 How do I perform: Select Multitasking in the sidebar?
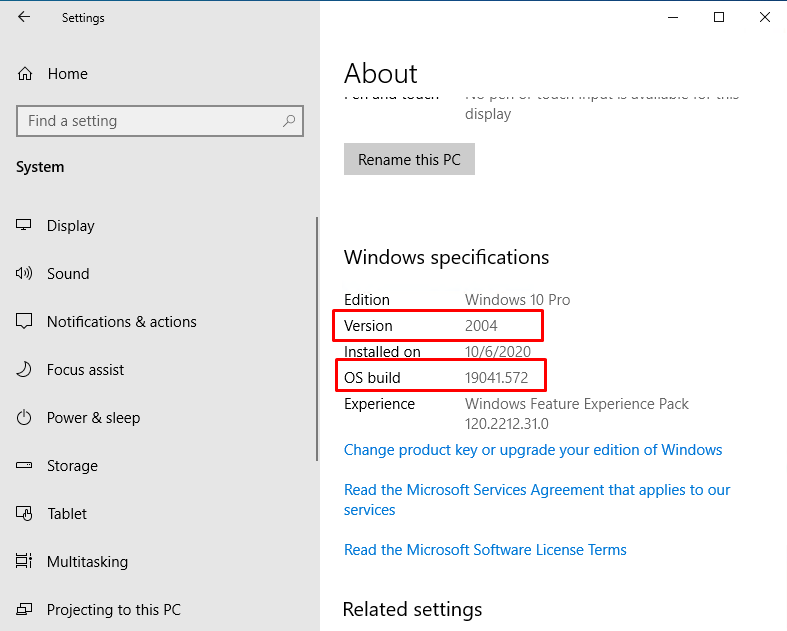[x=87, y=562]
